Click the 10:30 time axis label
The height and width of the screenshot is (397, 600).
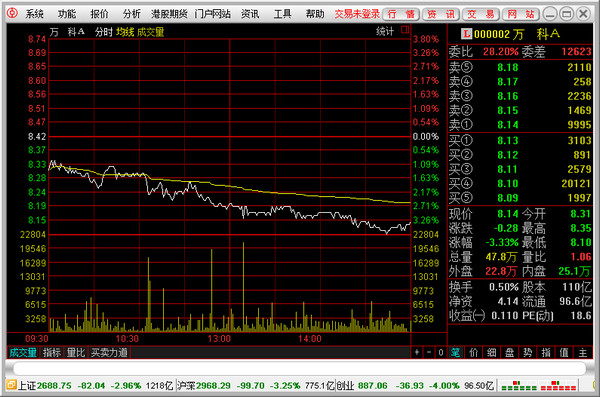(127, 339)
